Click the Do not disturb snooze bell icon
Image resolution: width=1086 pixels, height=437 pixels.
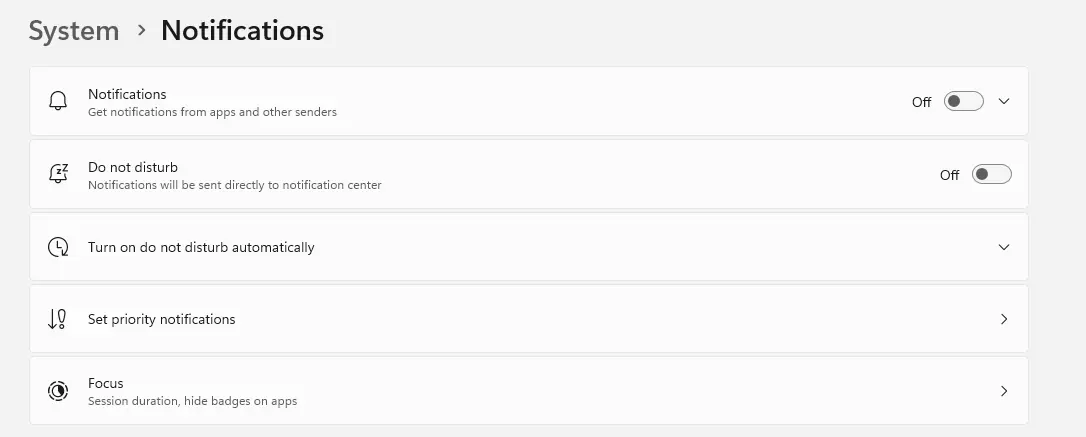pyautogui.click(x=58, y=174)
